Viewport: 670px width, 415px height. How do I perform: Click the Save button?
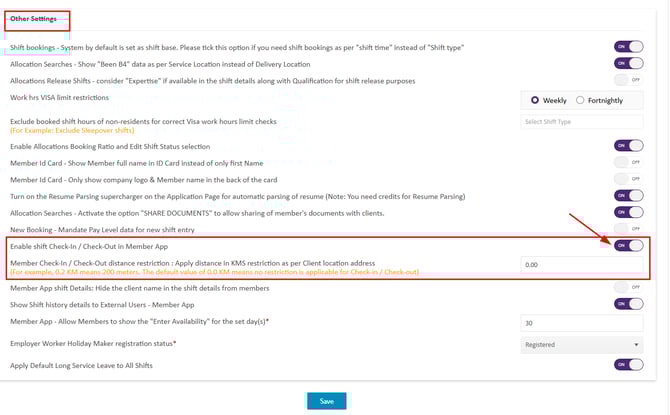pyautogui.click(x=326, y=401)
